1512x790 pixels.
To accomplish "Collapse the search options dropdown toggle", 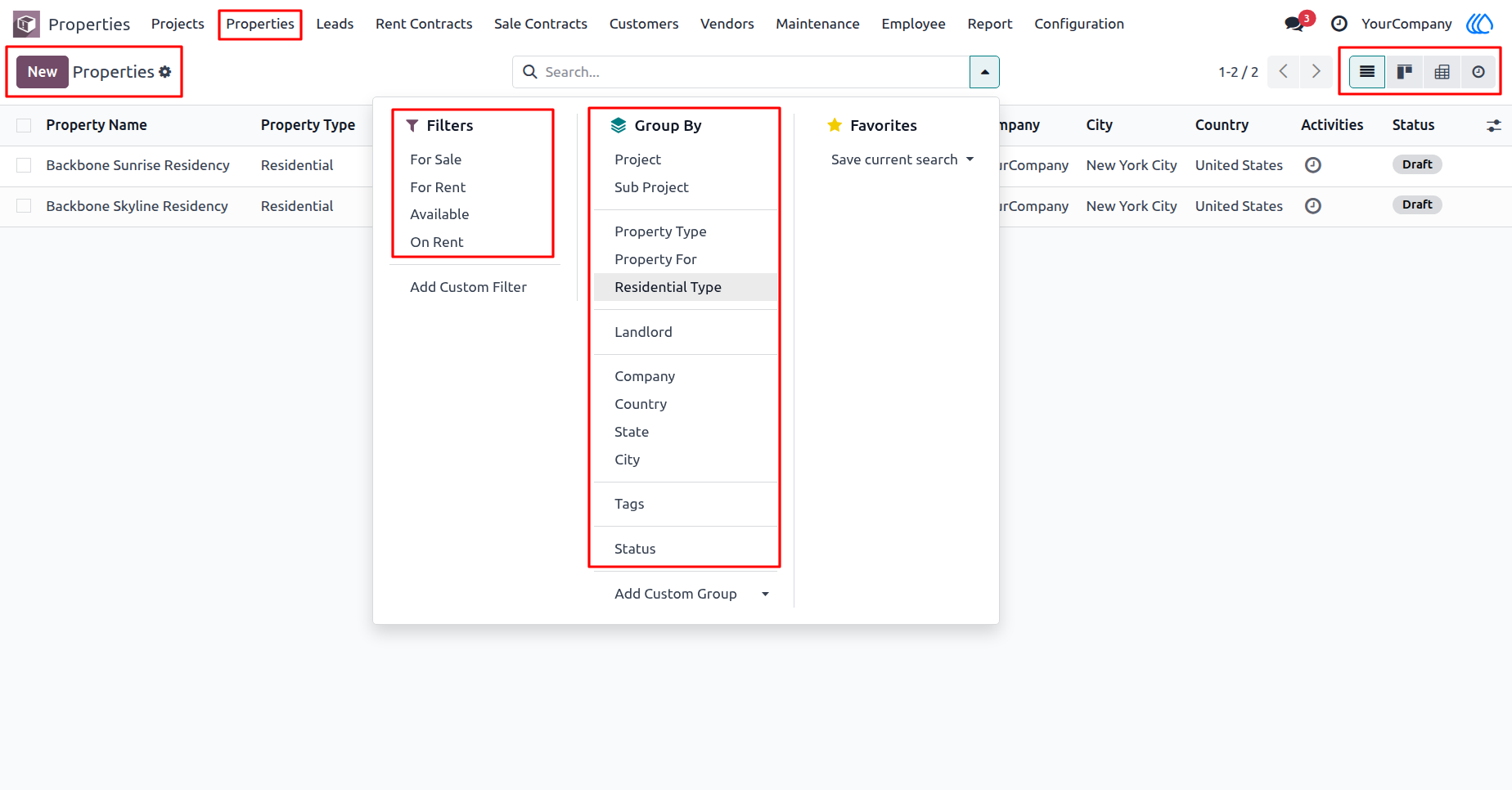I will point(984,72).
